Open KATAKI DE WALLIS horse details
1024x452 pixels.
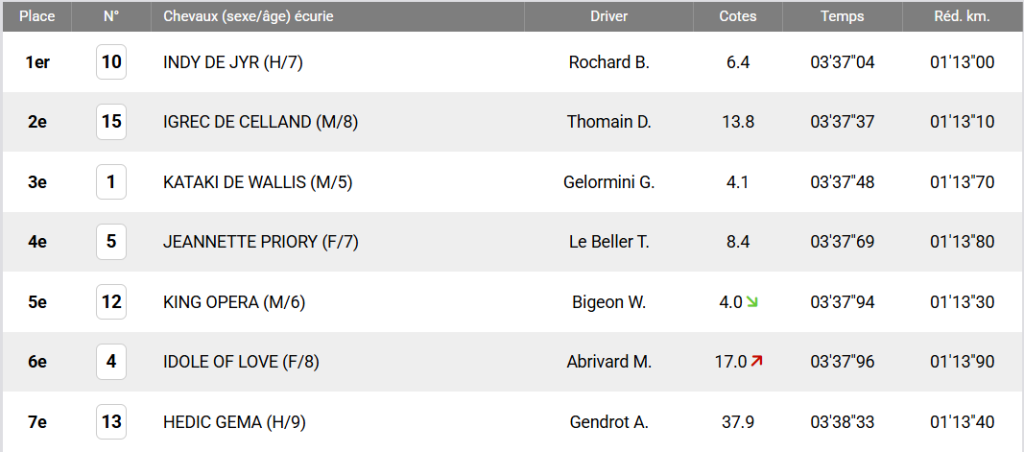pos(258,182)
